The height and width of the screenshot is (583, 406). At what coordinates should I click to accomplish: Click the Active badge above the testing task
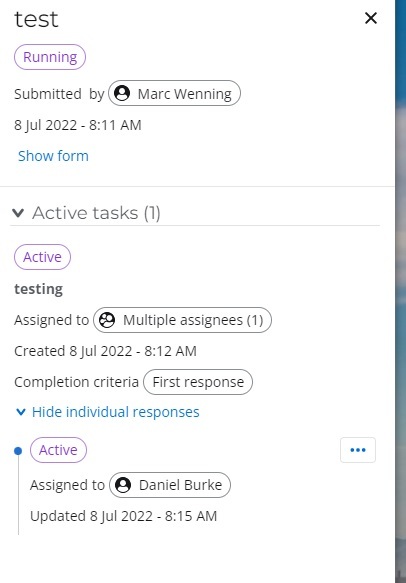(x=42, y=257)
